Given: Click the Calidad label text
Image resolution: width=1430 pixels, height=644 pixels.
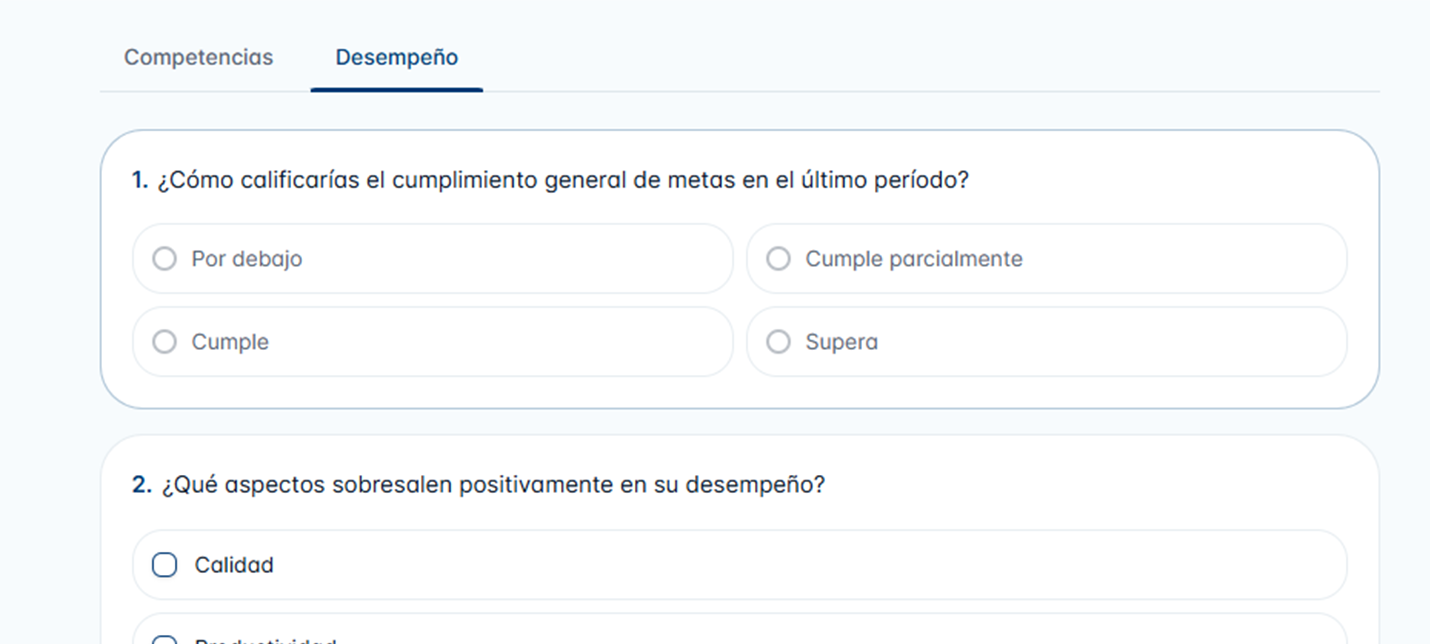Looking at the screenshot, I should pos(234,565).
